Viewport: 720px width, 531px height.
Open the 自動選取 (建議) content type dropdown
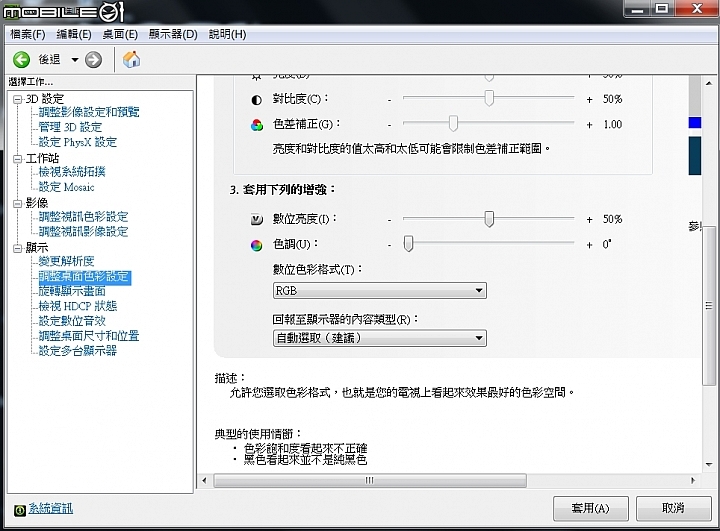(x=380, y=339)
